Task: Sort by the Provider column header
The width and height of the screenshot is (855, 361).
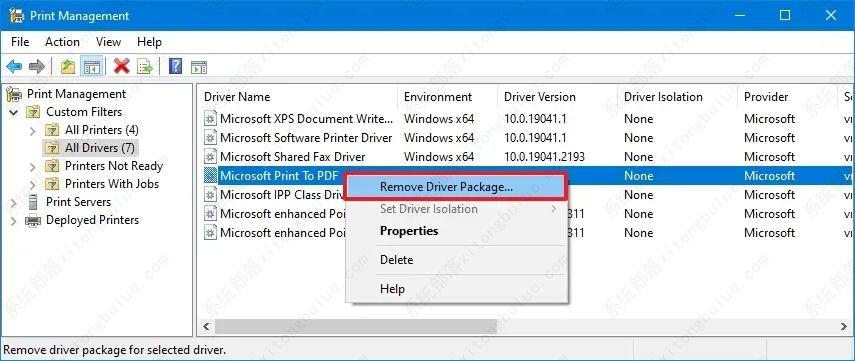Action: (x=787, y=97)
